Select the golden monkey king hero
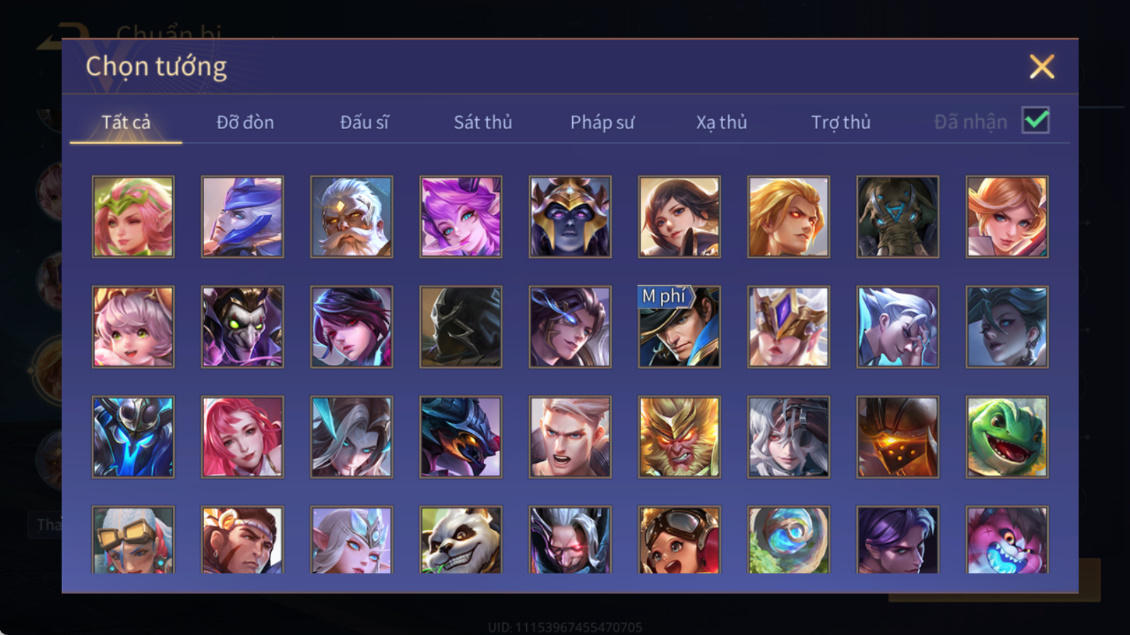 coord(679,437)
